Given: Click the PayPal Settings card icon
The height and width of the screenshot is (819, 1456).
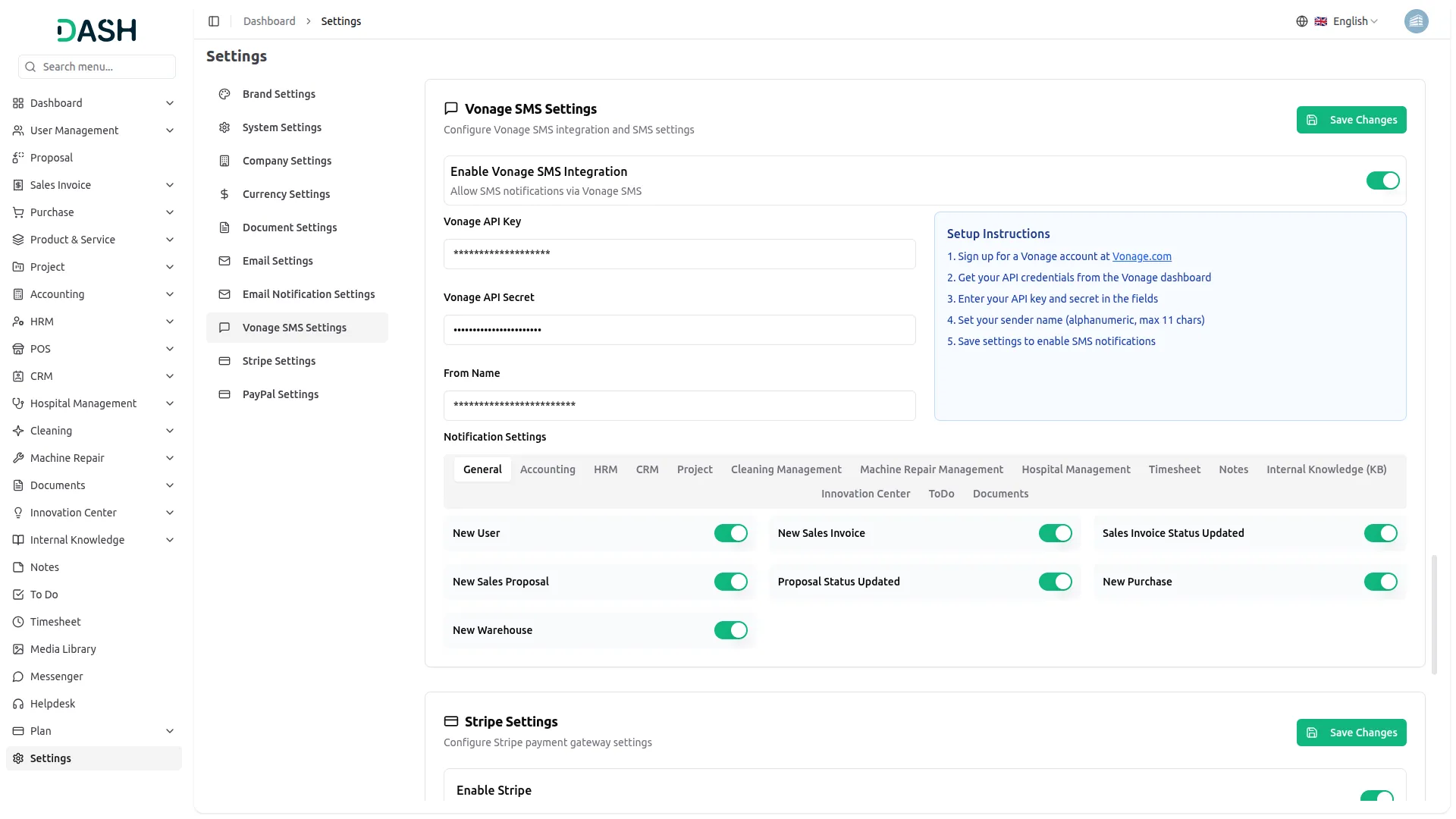Looking at the screenshot, I should pyautogui.click(x=224, y=394).
